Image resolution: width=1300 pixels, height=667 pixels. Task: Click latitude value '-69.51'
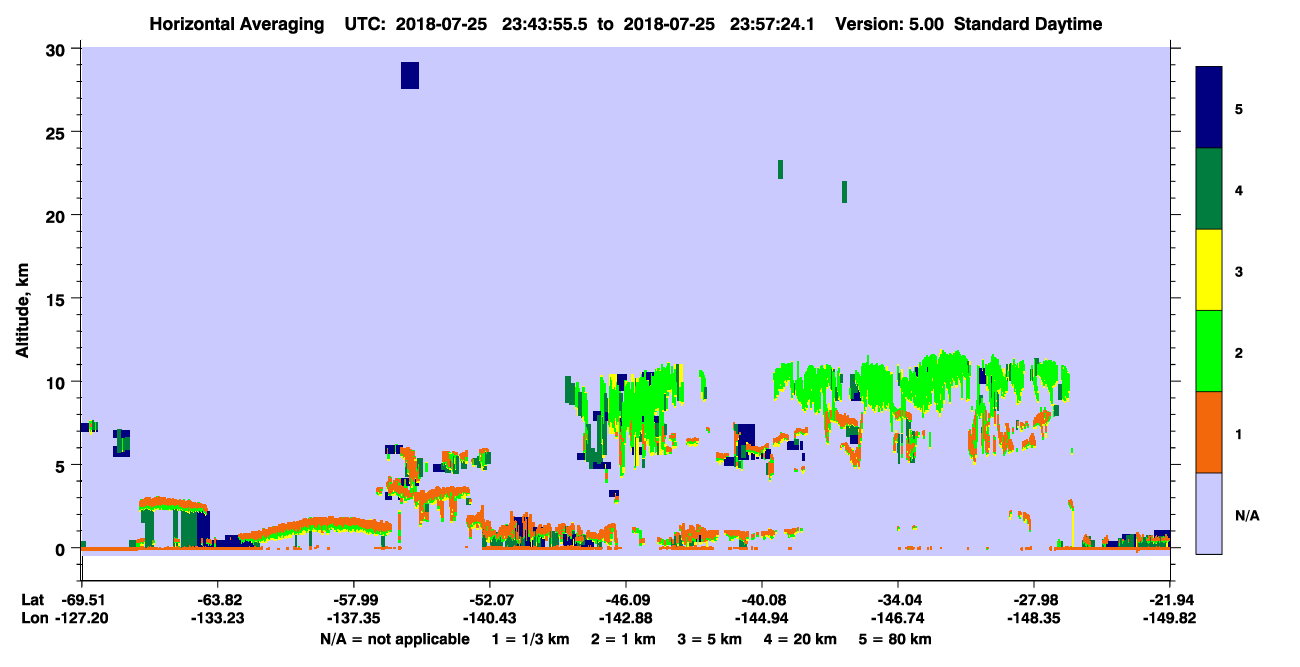click(81, 600)
